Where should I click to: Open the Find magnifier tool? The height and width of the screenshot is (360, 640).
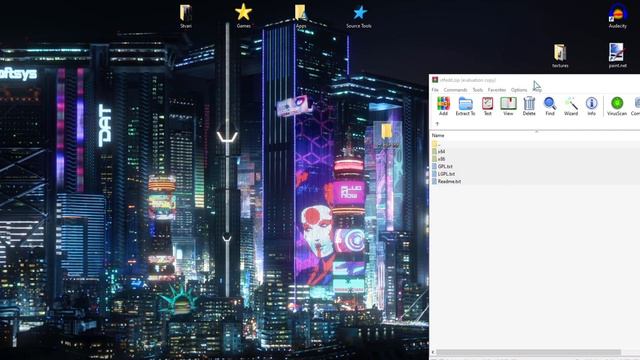550,106
